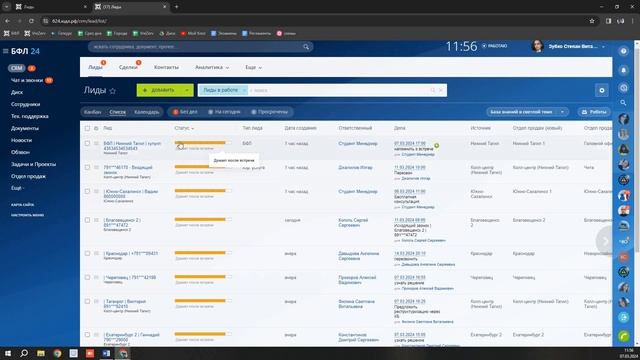
Task: Clear the leads filter with the X icon
Action: click(x=441, y=90)
